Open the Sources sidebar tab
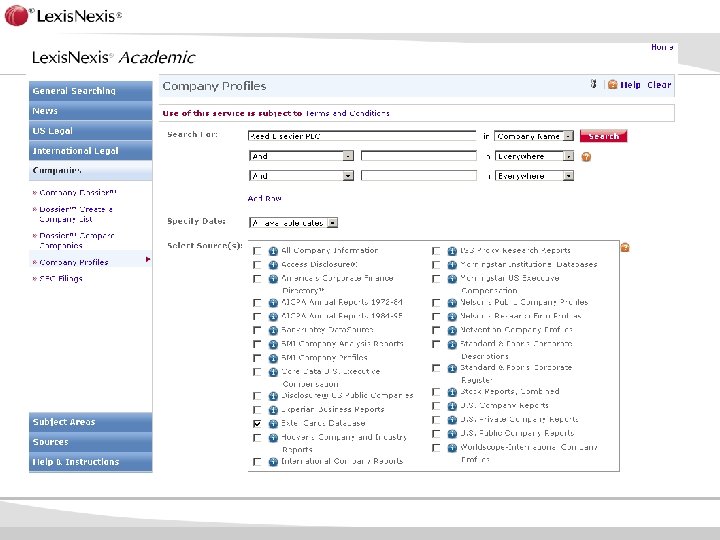The image size is (720, 540). 90,442
